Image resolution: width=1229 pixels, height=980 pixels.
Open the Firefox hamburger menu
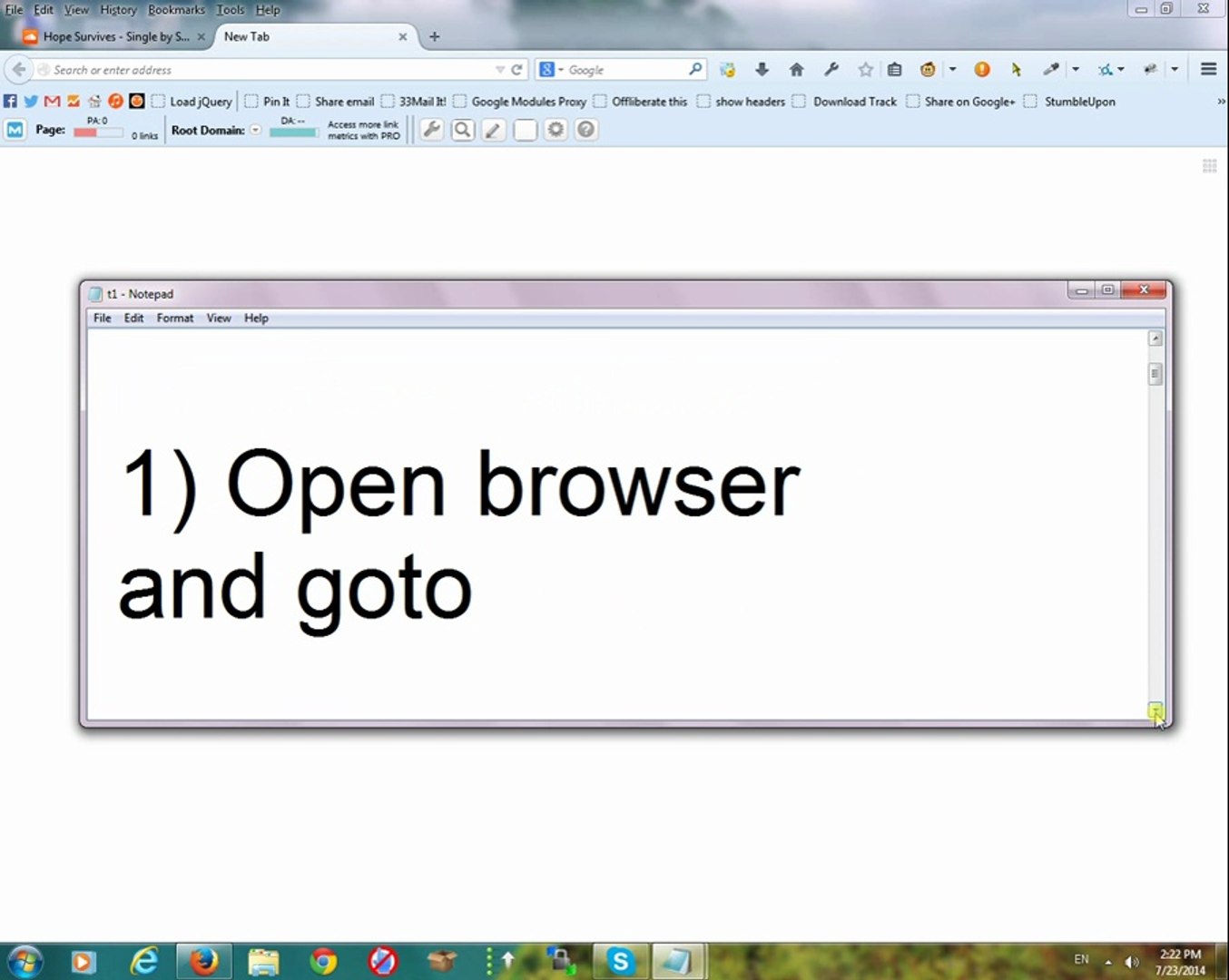tap(1208, 69)
